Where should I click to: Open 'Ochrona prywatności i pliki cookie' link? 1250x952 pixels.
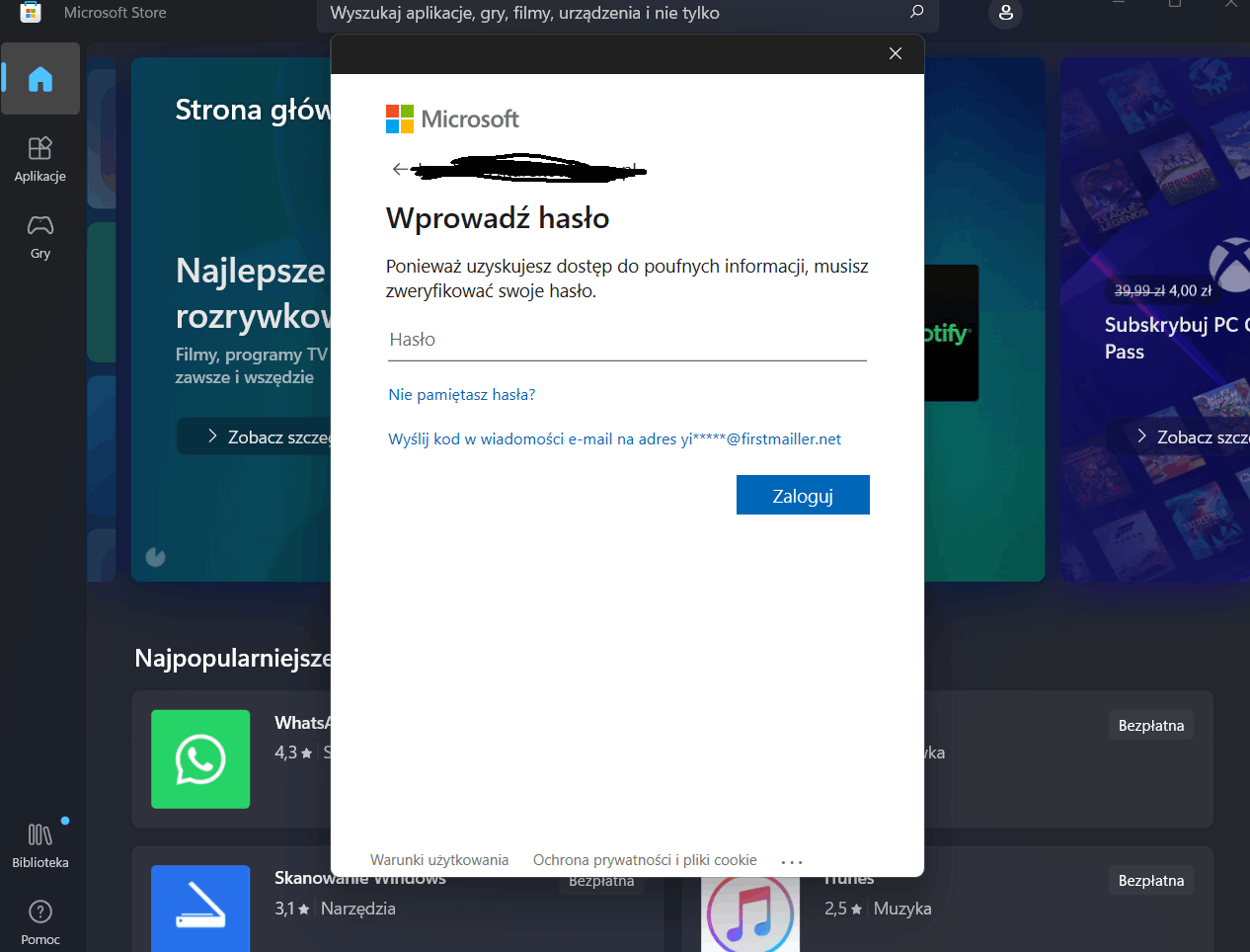pos(645,860)
